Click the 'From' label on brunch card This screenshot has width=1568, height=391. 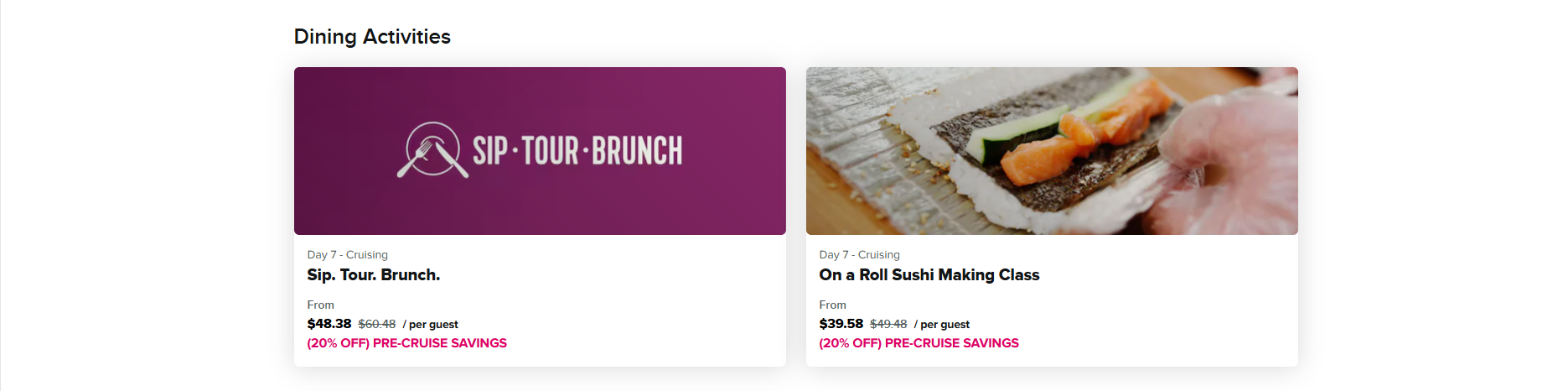[x=320, y=305]
